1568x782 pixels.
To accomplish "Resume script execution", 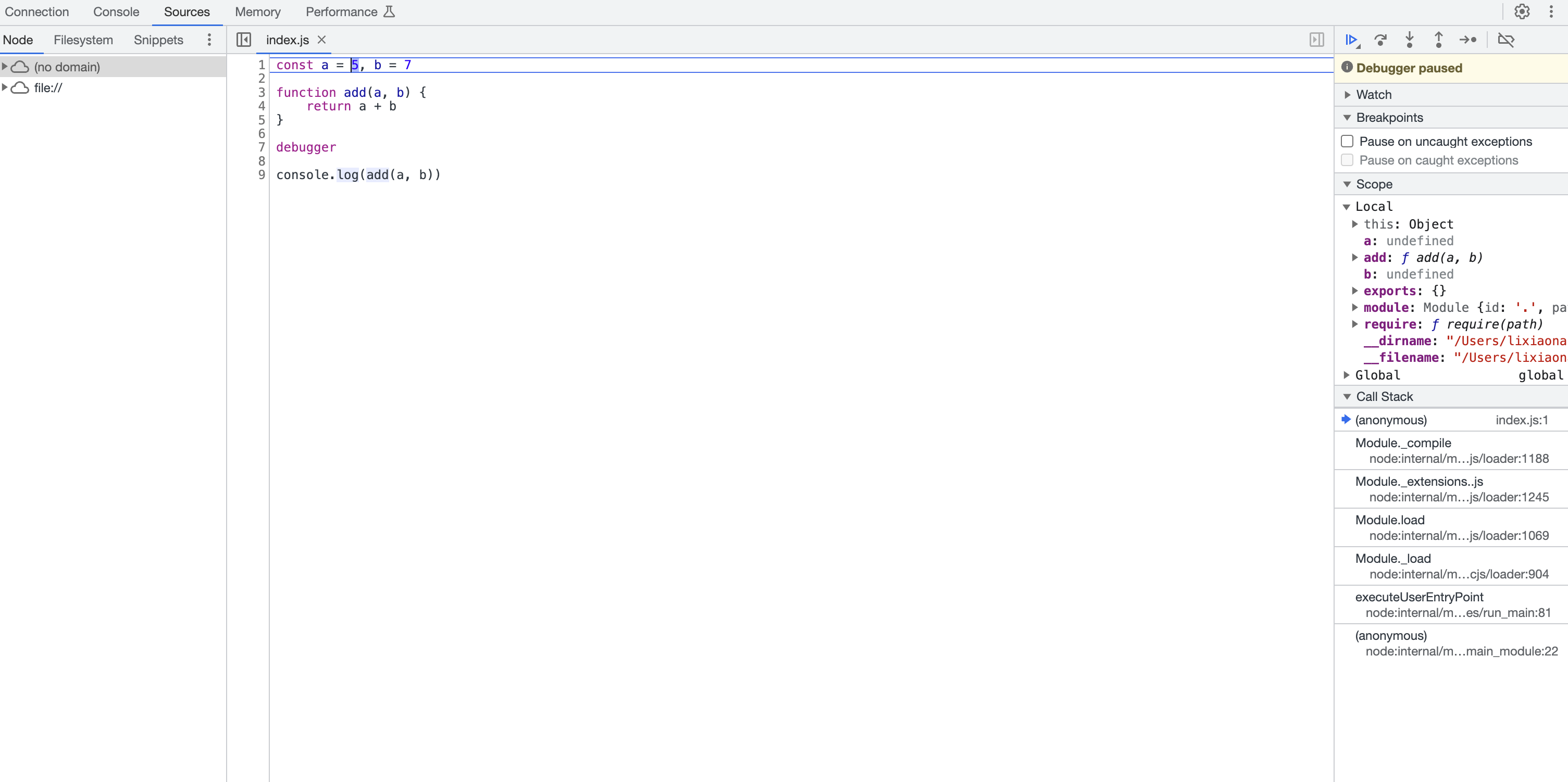I will click(x=1351, y=40).
